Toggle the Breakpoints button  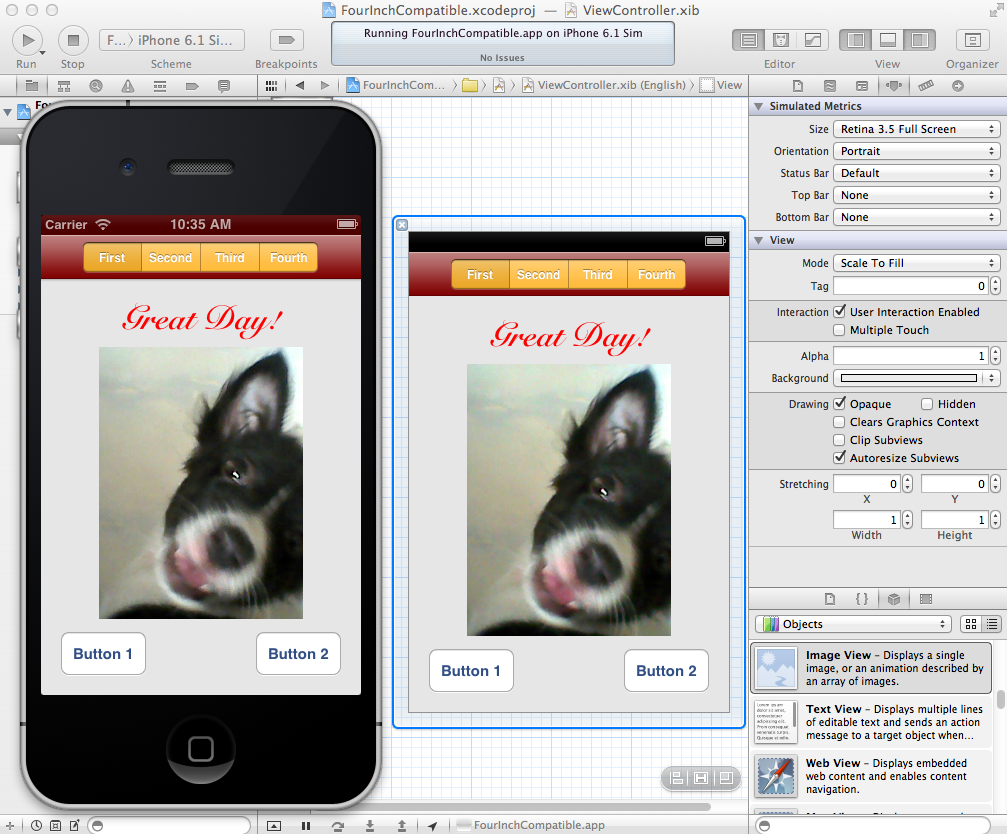click(286, 40)
